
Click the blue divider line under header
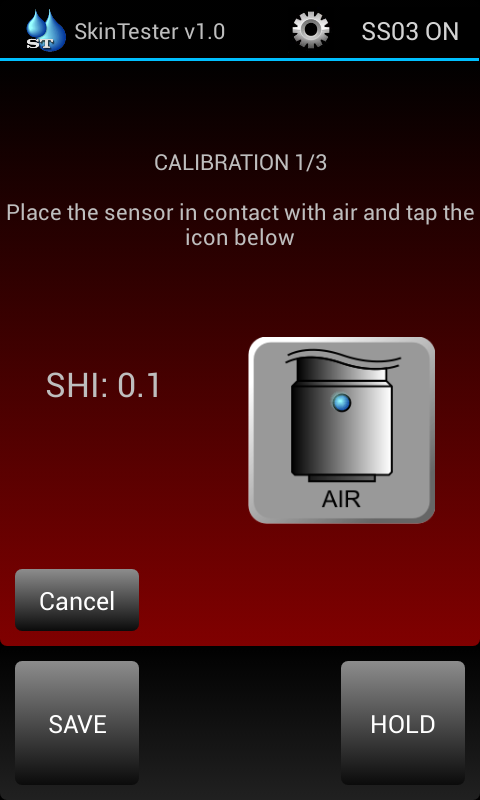coord(240,60)
